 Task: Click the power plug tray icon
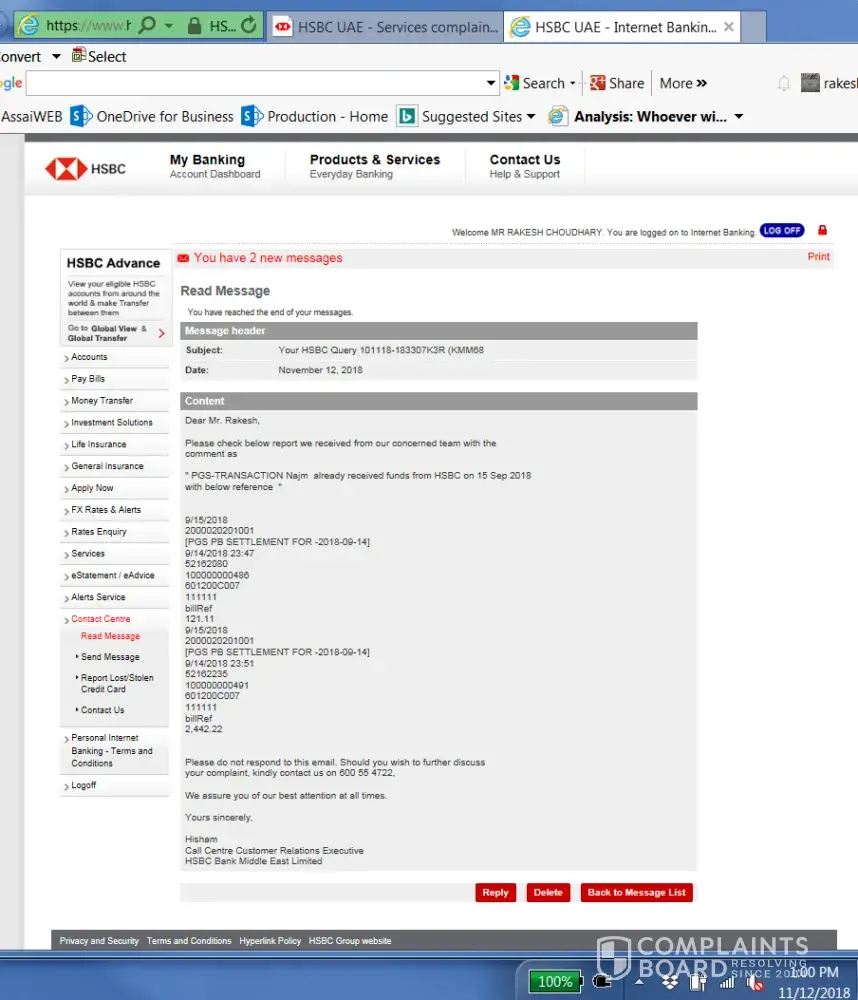click(x=602, y=982)
